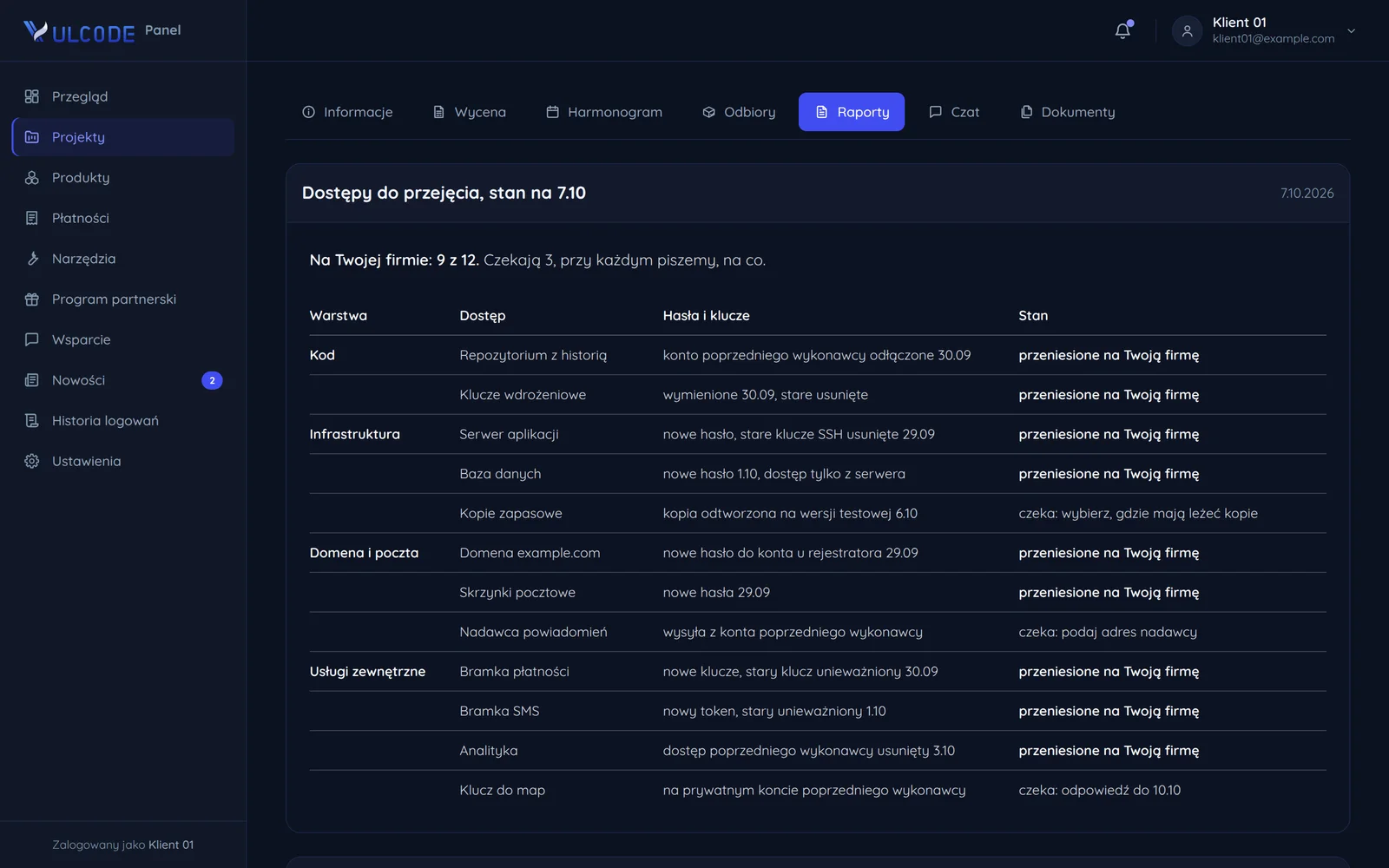Open Płatności menu item
This screenshot has width=1389, height=868.
click(123, 218)
